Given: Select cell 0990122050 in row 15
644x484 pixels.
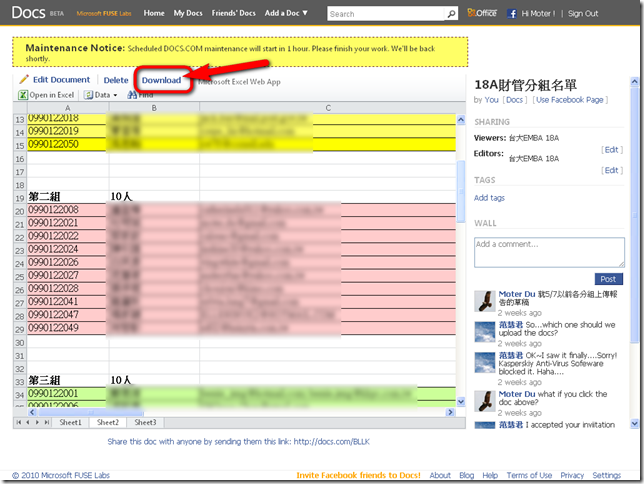Looking at the screenshot, I should click(x=68, y=144).
